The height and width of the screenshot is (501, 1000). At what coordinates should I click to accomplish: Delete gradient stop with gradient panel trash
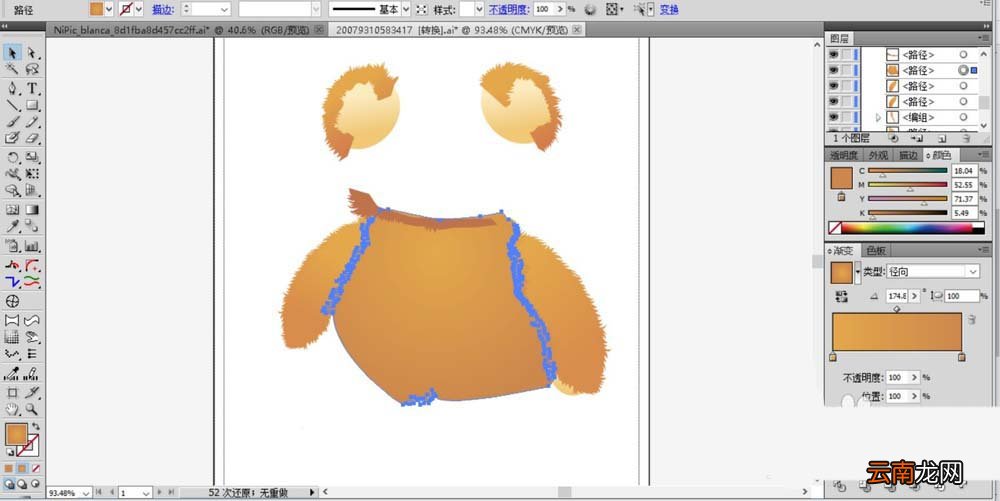pyautogui.click(x=971, y=319)
